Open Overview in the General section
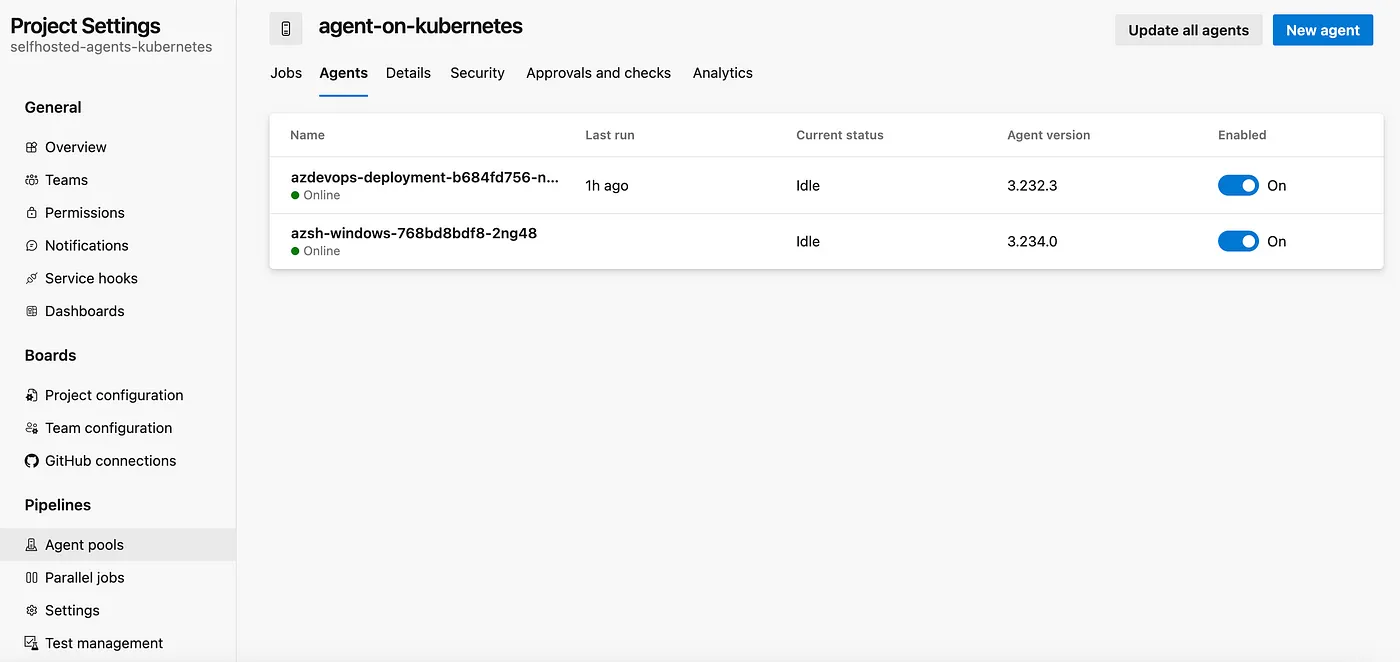 pyautogui.click(x=76, y=147)
